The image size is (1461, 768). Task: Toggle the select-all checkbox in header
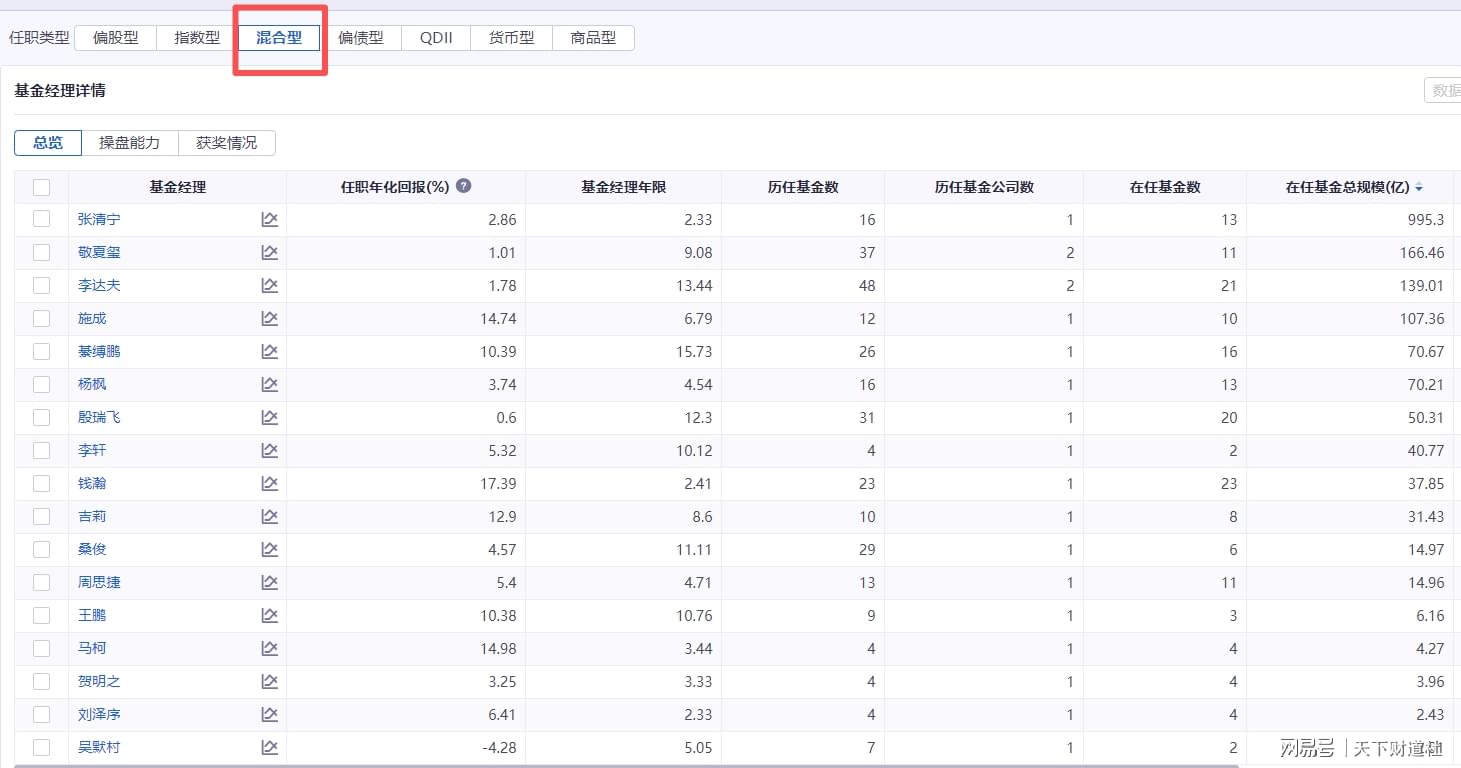point(41,187)
